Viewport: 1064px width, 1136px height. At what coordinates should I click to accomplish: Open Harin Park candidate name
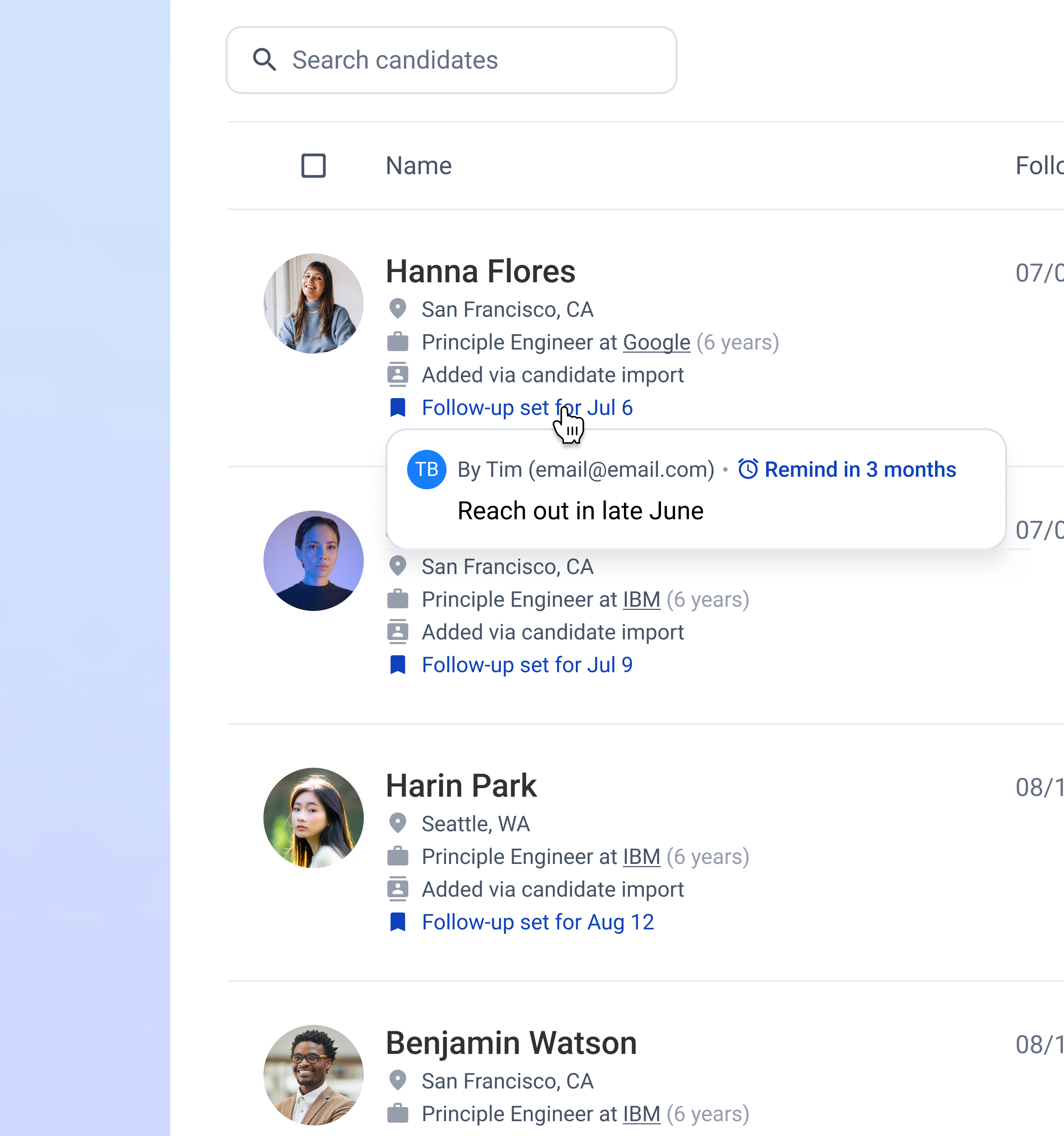(461, 786)
